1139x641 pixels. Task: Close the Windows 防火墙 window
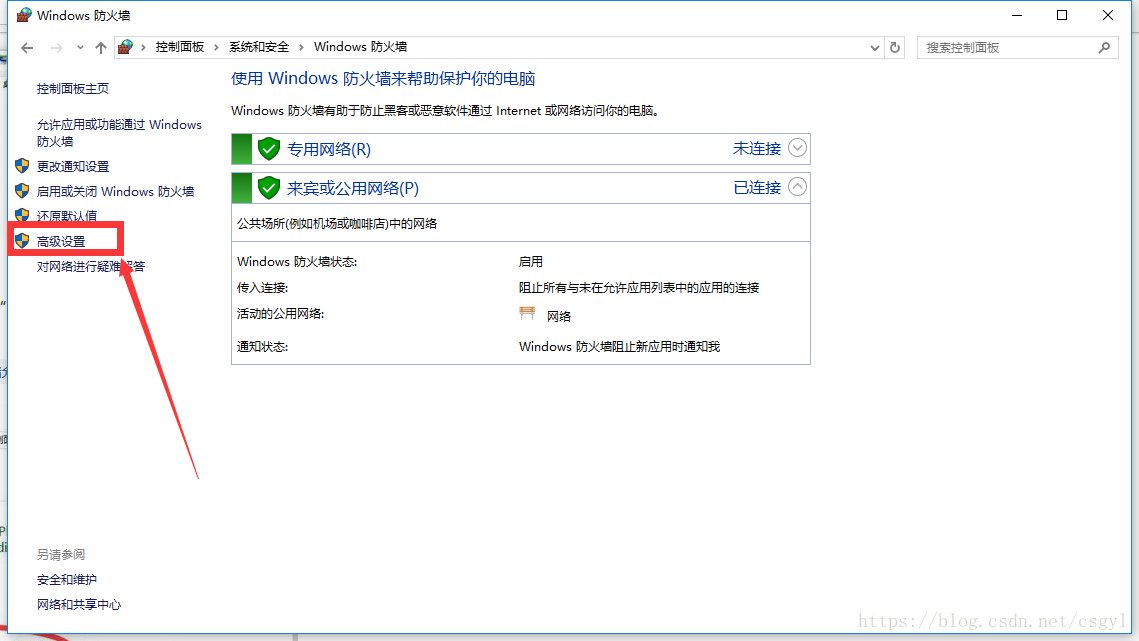click(1108, 15)
